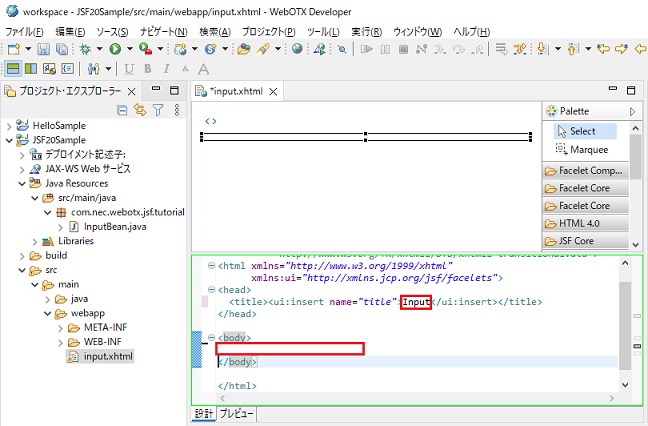This screenshot has height=426, width=648.
Task: Click Link with Editor icon in explorer
Action: point(140,110)
